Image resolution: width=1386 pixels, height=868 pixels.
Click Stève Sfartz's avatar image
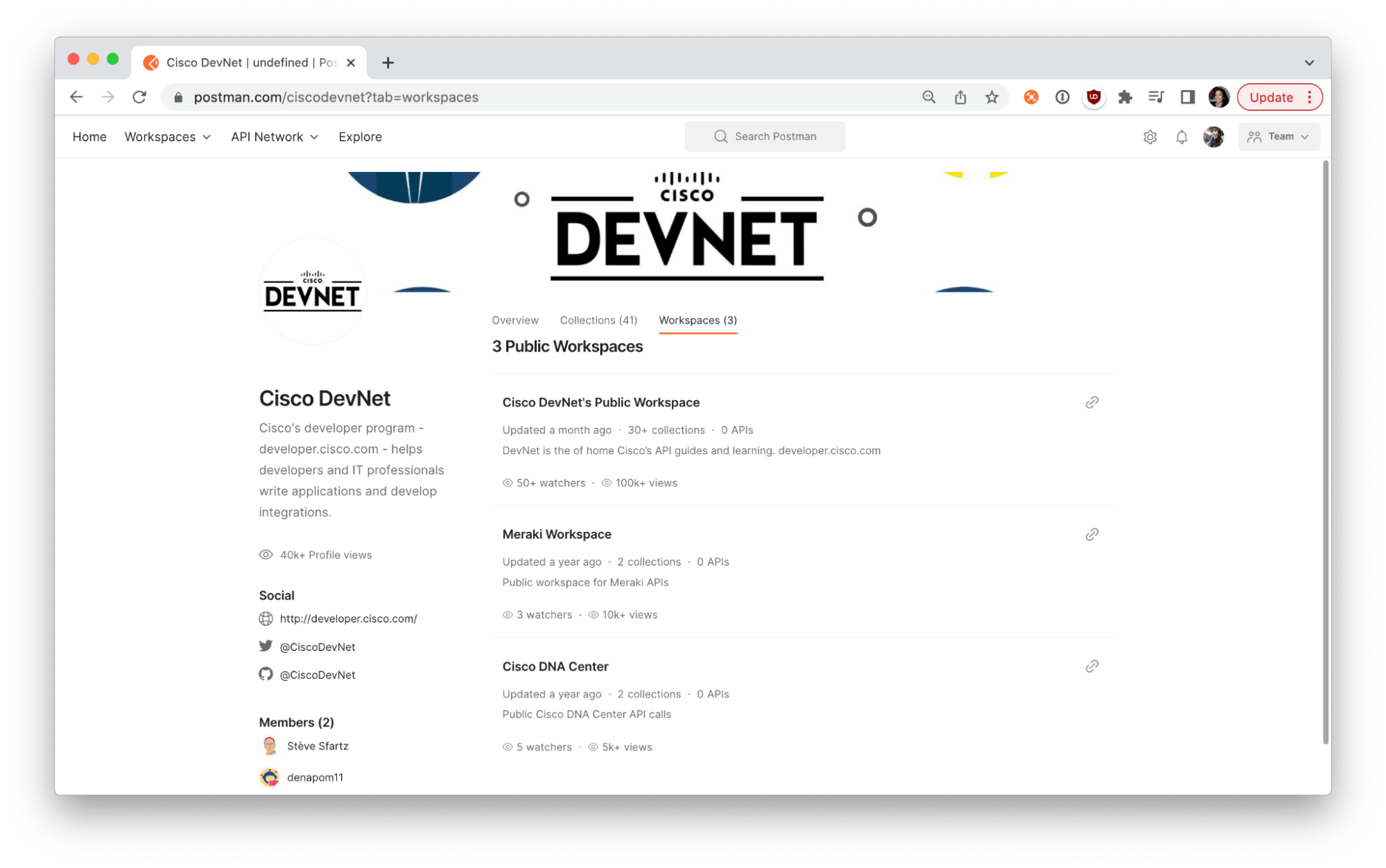click(x=270, y=746)
